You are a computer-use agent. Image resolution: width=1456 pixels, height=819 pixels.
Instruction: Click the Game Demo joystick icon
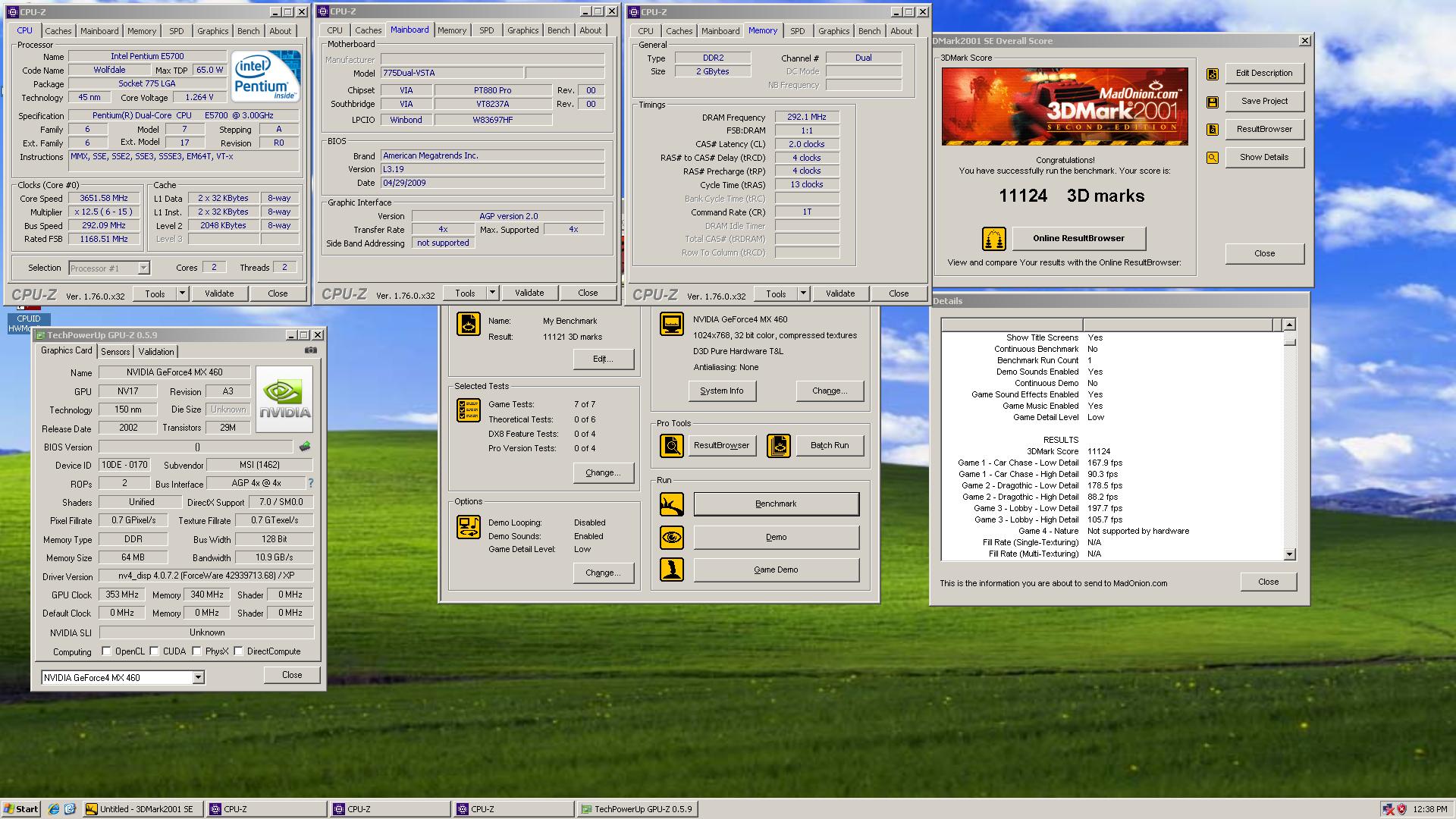[672, 570]
